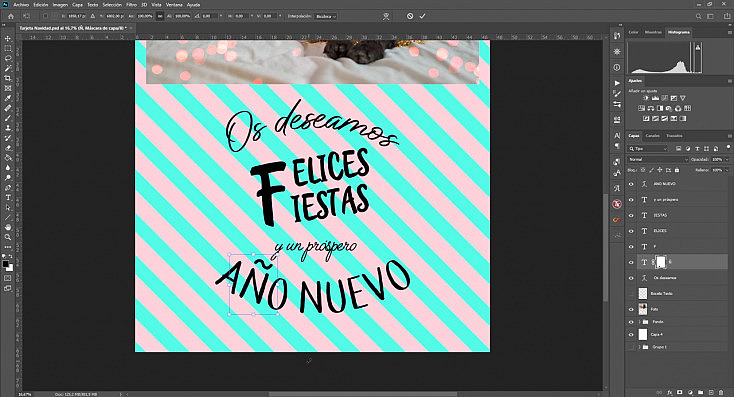
Task: Hide the ELICES text layer
Action: [x=631, y=231]
